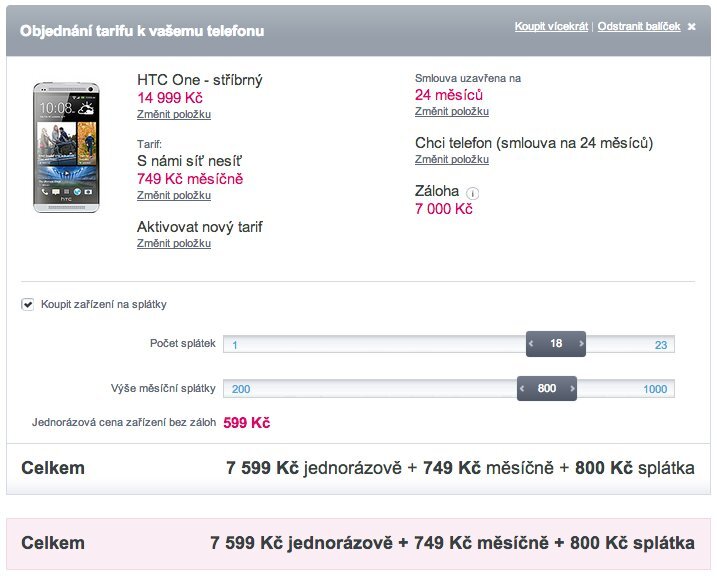Open the Koupit vícekrát link
The height and width of the screenshot is (577, 717).
(551, 26)
